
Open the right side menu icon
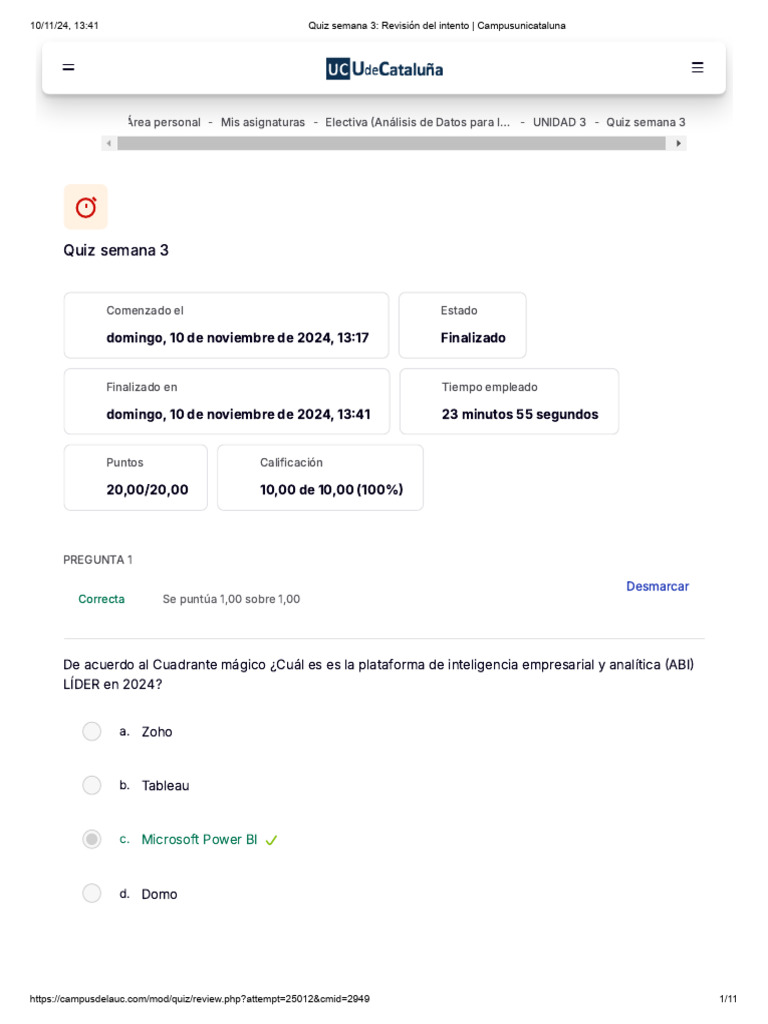click(697, 67)
